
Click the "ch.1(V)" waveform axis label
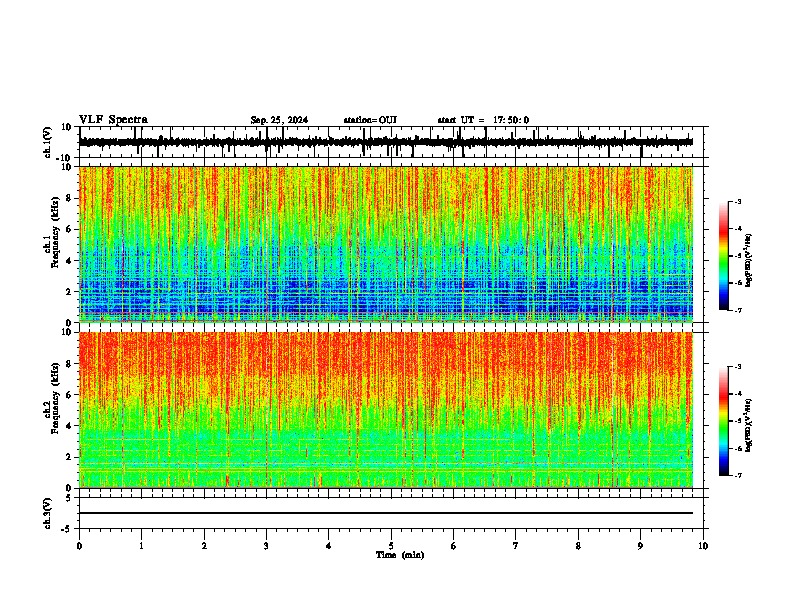click(48, 142)
